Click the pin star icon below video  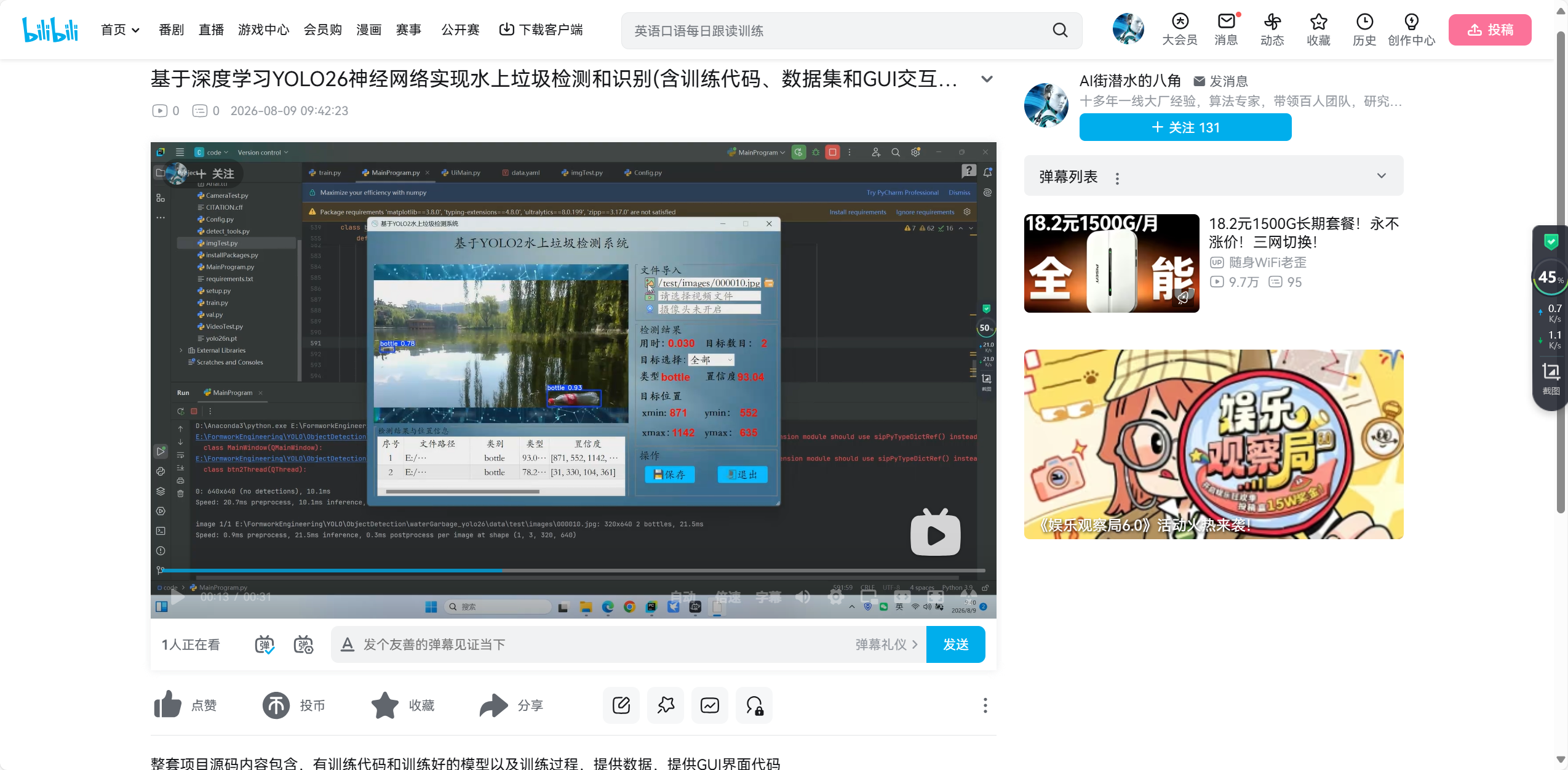[x=666, y=705]
